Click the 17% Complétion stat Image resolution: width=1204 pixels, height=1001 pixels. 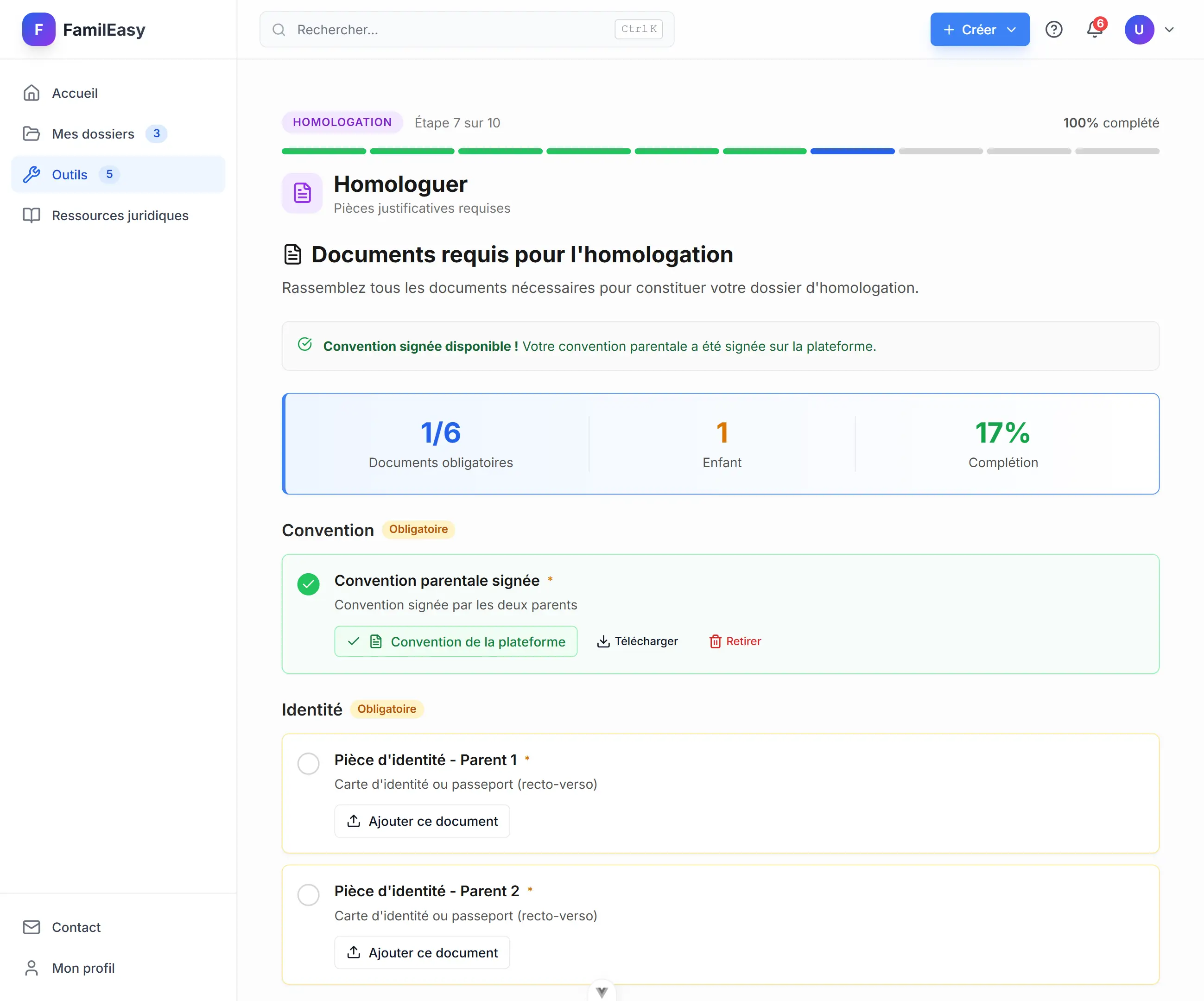pyautogui.click(x=1003, y=444)
